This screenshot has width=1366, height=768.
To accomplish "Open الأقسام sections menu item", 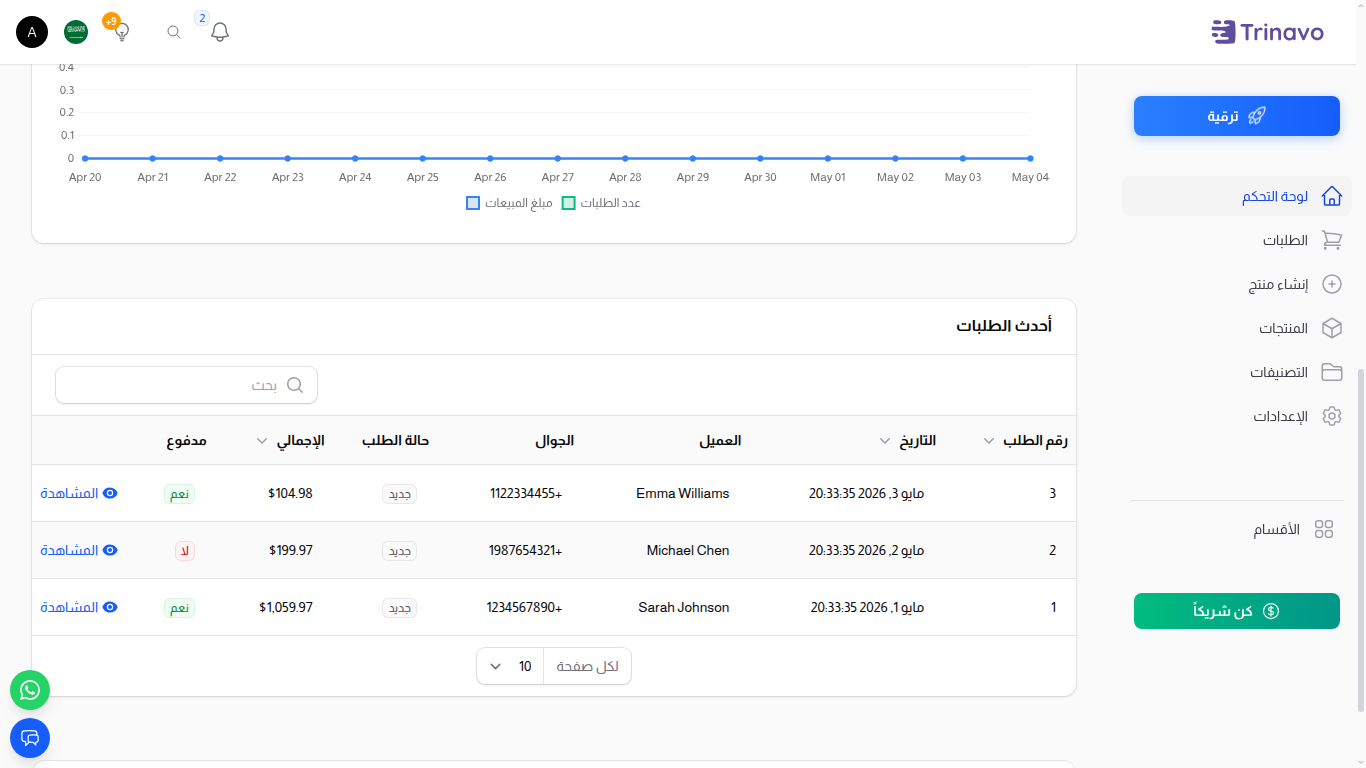I will [x=1237, y=530].
